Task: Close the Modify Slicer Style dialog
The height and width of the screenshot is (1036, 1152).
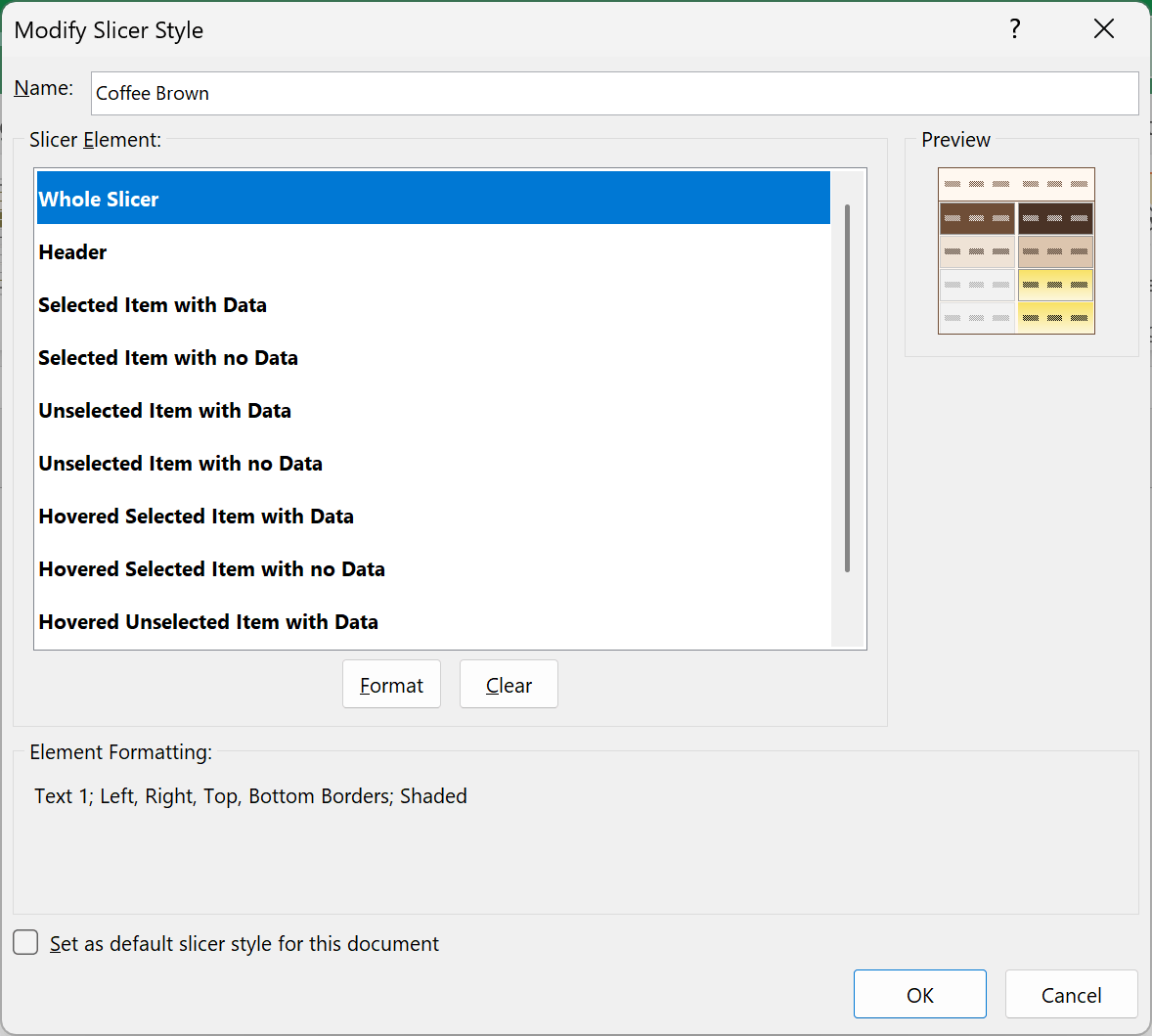Action: coord(1103,29)
